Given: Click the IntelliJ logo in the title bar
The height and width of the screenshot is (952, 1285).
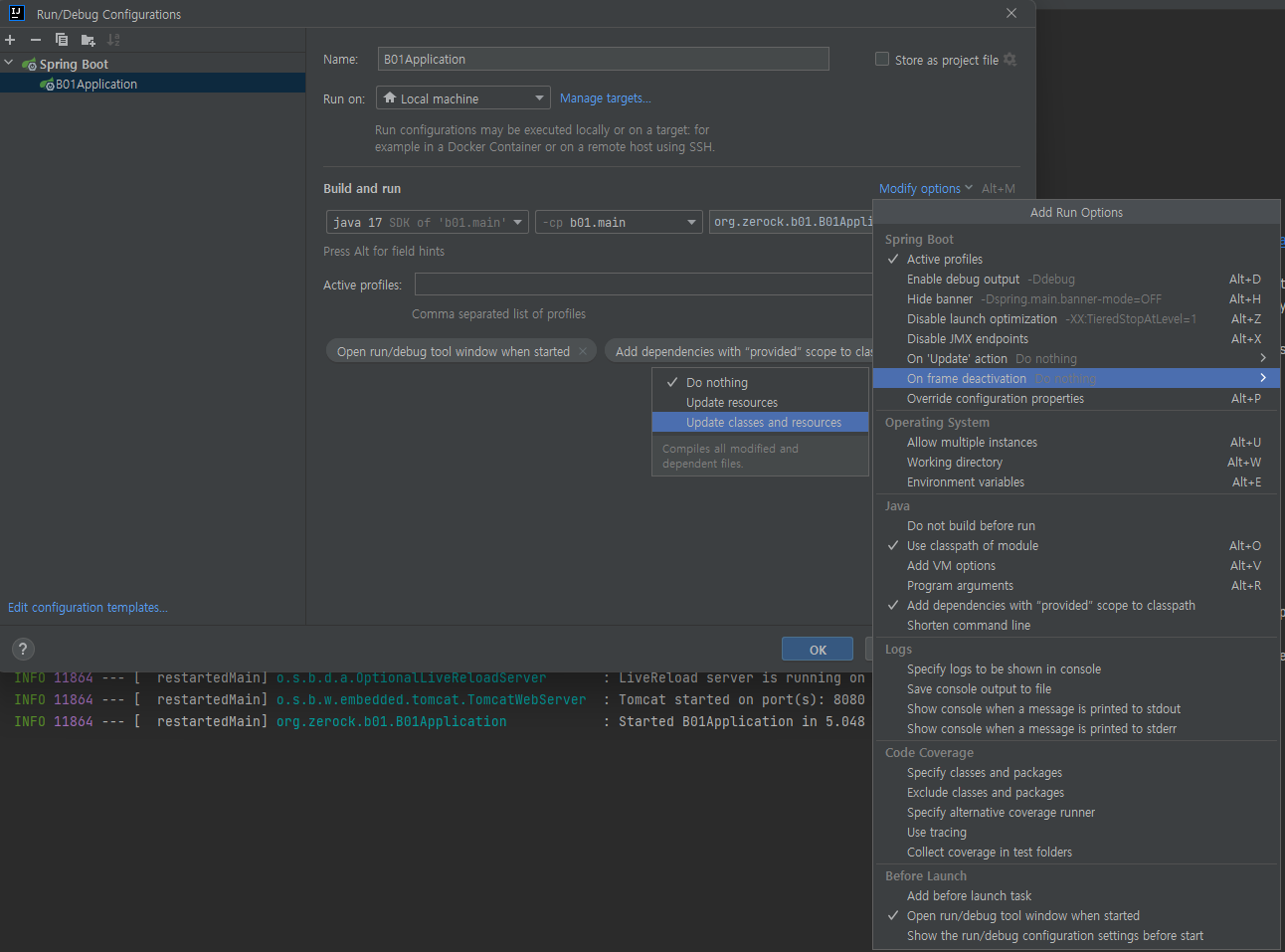Looking at the screenshot, I should click(x=16, y=14).
